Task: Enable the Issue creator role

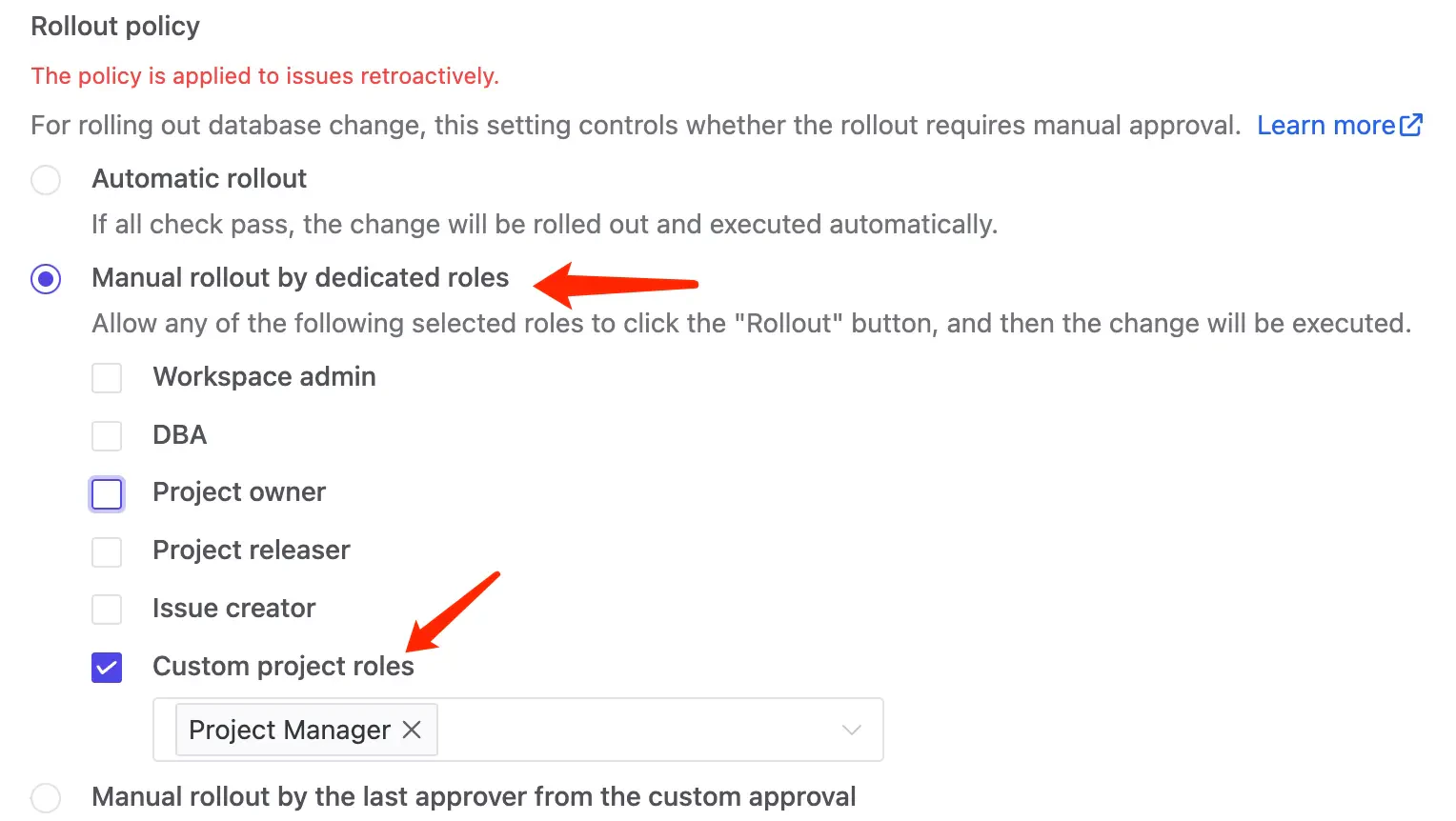Action: coord(107,610)
